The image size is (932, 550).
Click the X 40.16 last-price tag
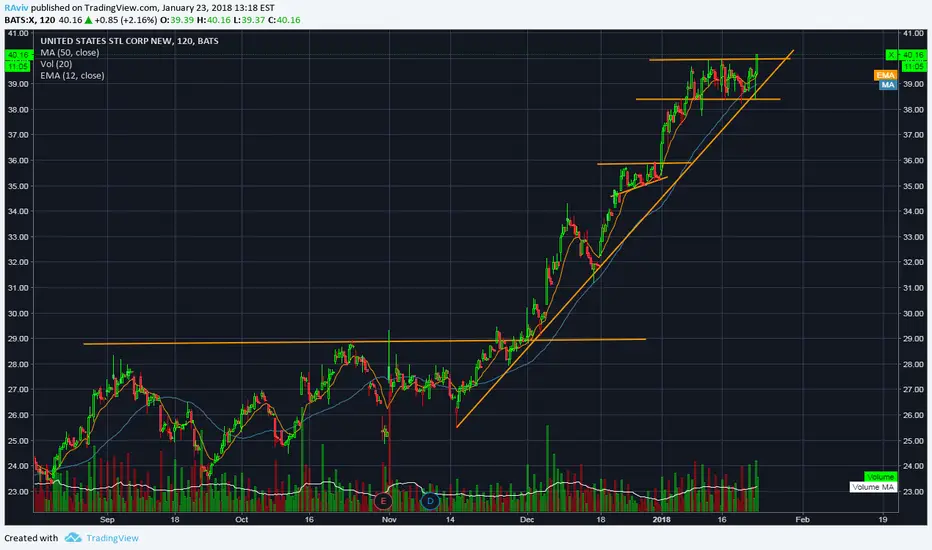tap(906, 55)
